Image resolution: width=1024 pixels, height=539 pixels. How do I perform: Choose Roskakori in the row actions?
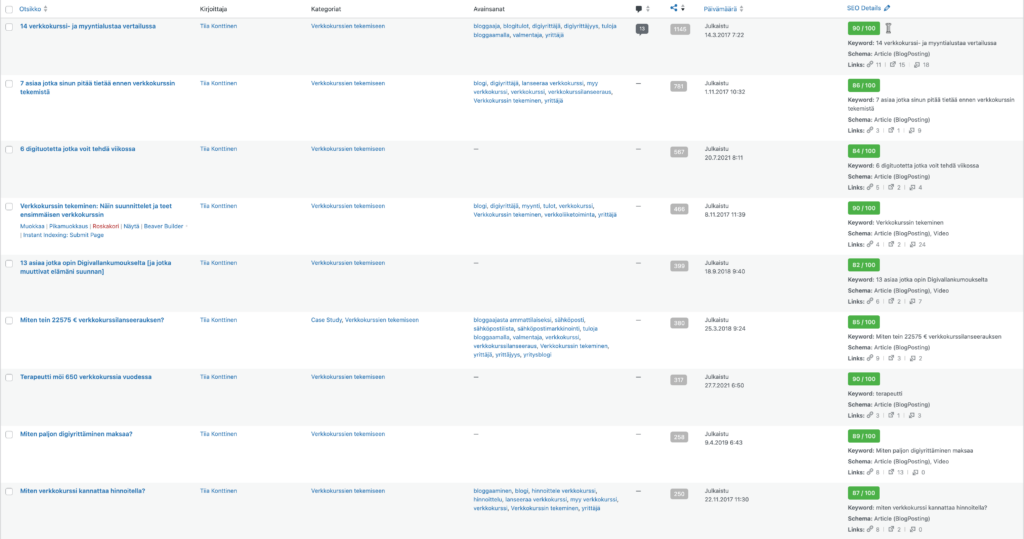click(x=106, y=226)
